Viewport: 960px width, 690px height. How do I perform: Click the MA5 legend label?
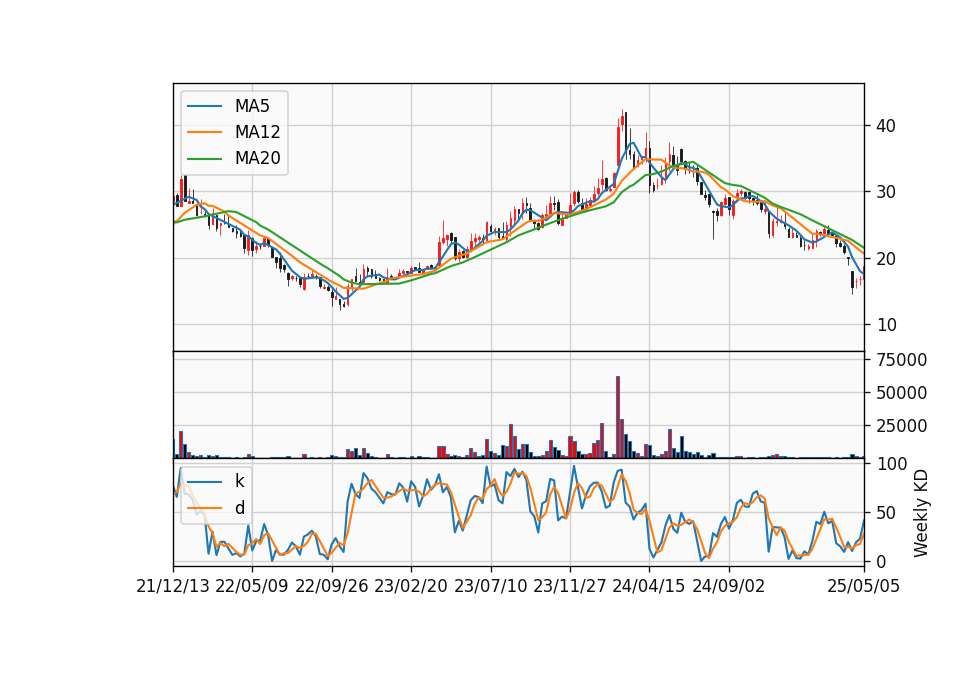tap(252, 106)
